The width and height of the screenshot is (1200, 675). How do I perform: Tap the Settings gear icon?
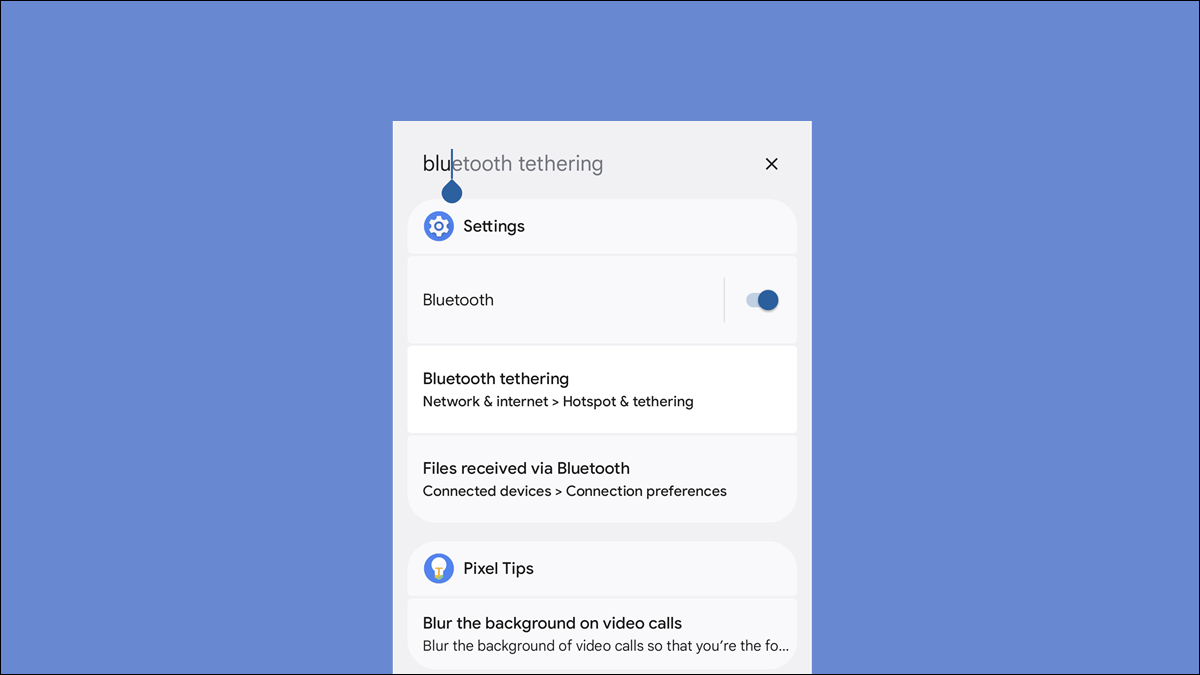438,226
